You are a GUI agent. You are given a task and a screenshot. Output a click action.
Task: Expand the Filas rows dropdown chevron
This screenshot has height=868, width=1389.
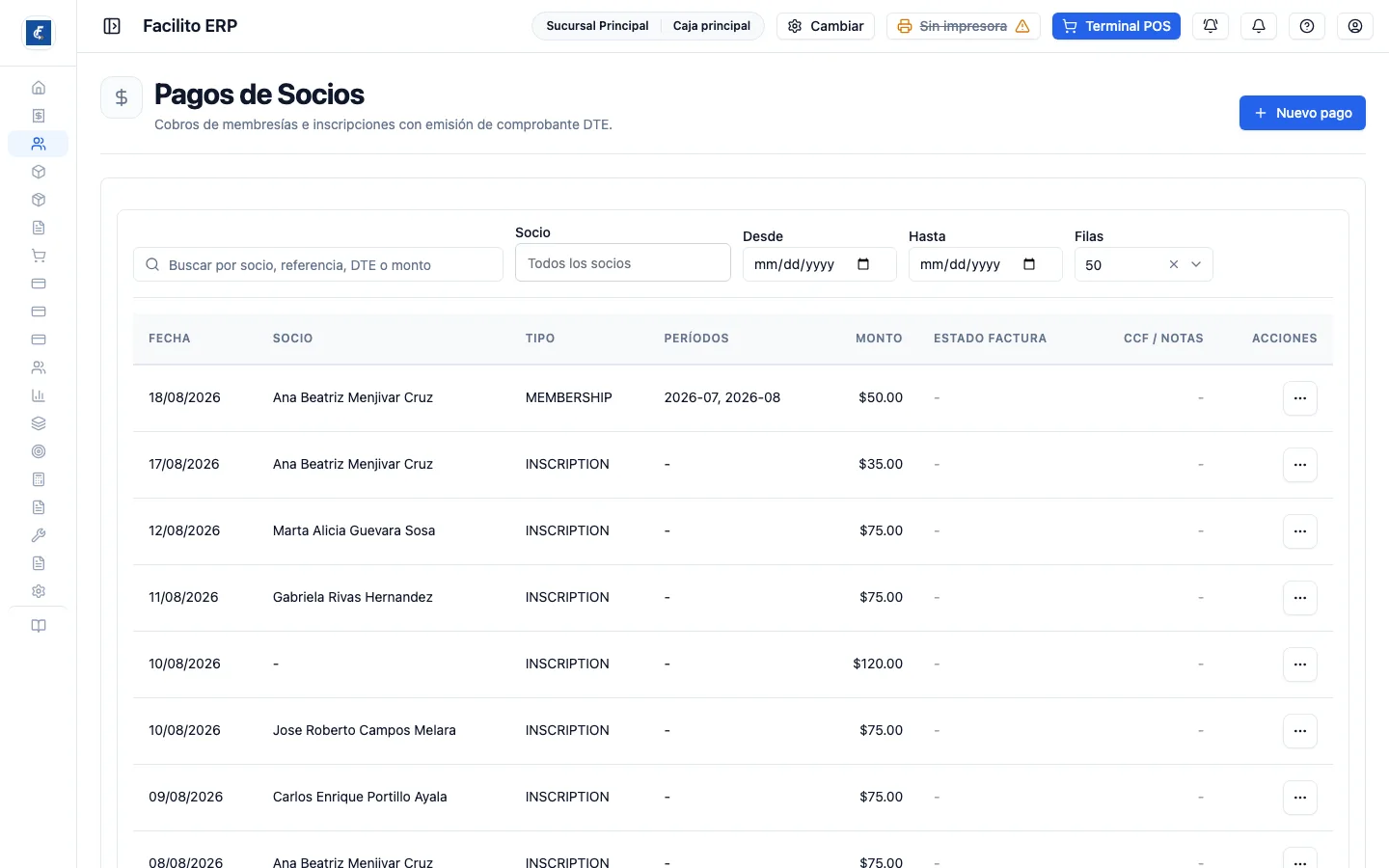[1196, 264]
